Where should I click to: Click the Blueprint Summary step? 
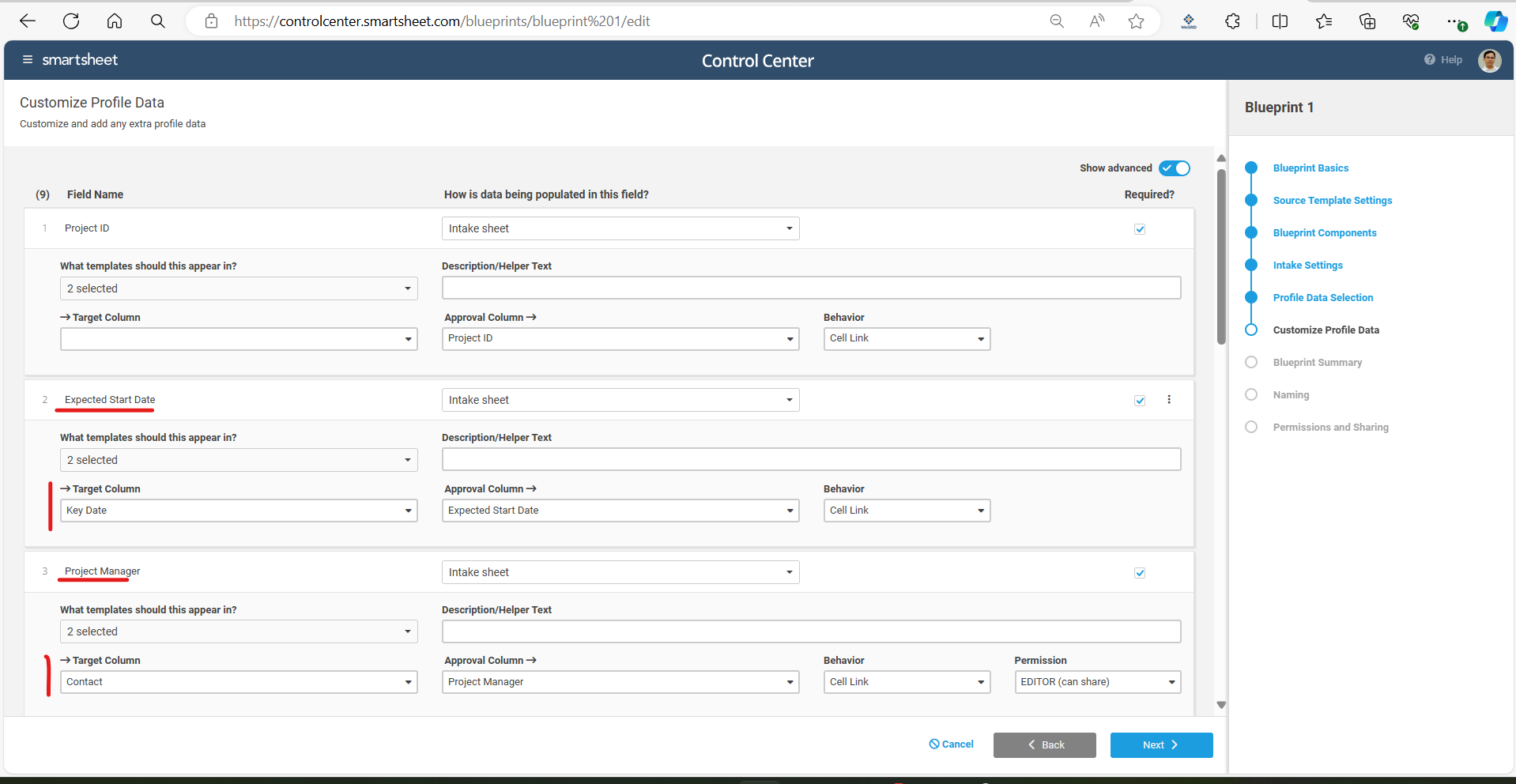(1317, 363)
